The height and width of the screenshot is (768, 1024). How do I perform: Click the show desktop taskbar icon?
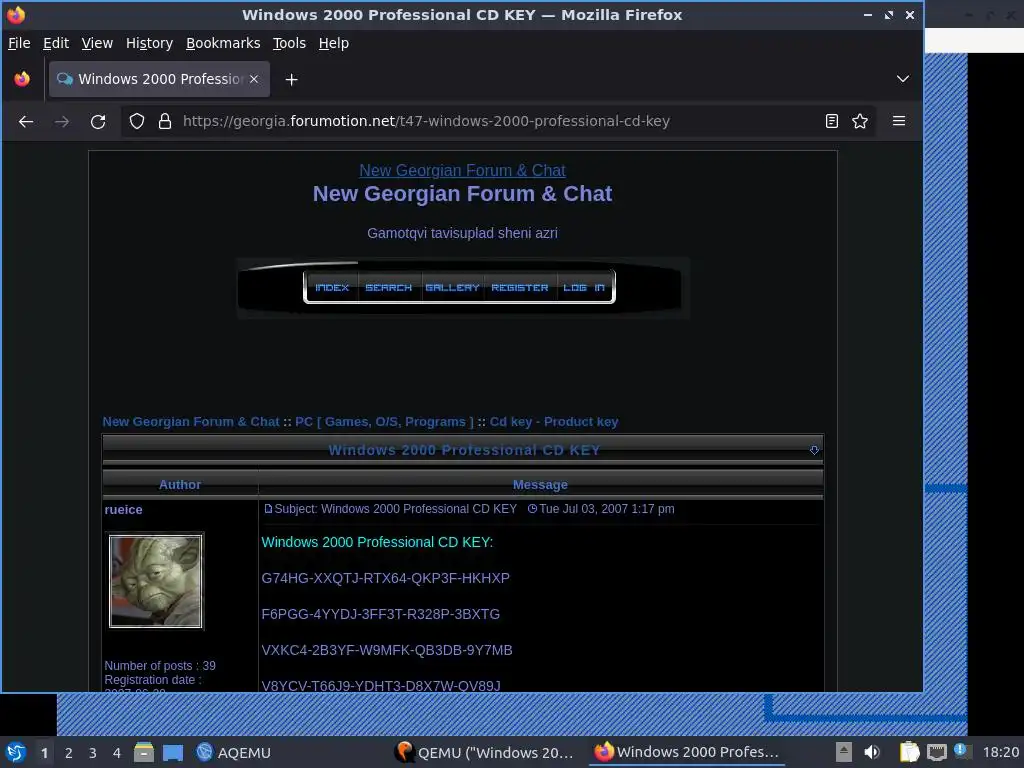[172, 752]
